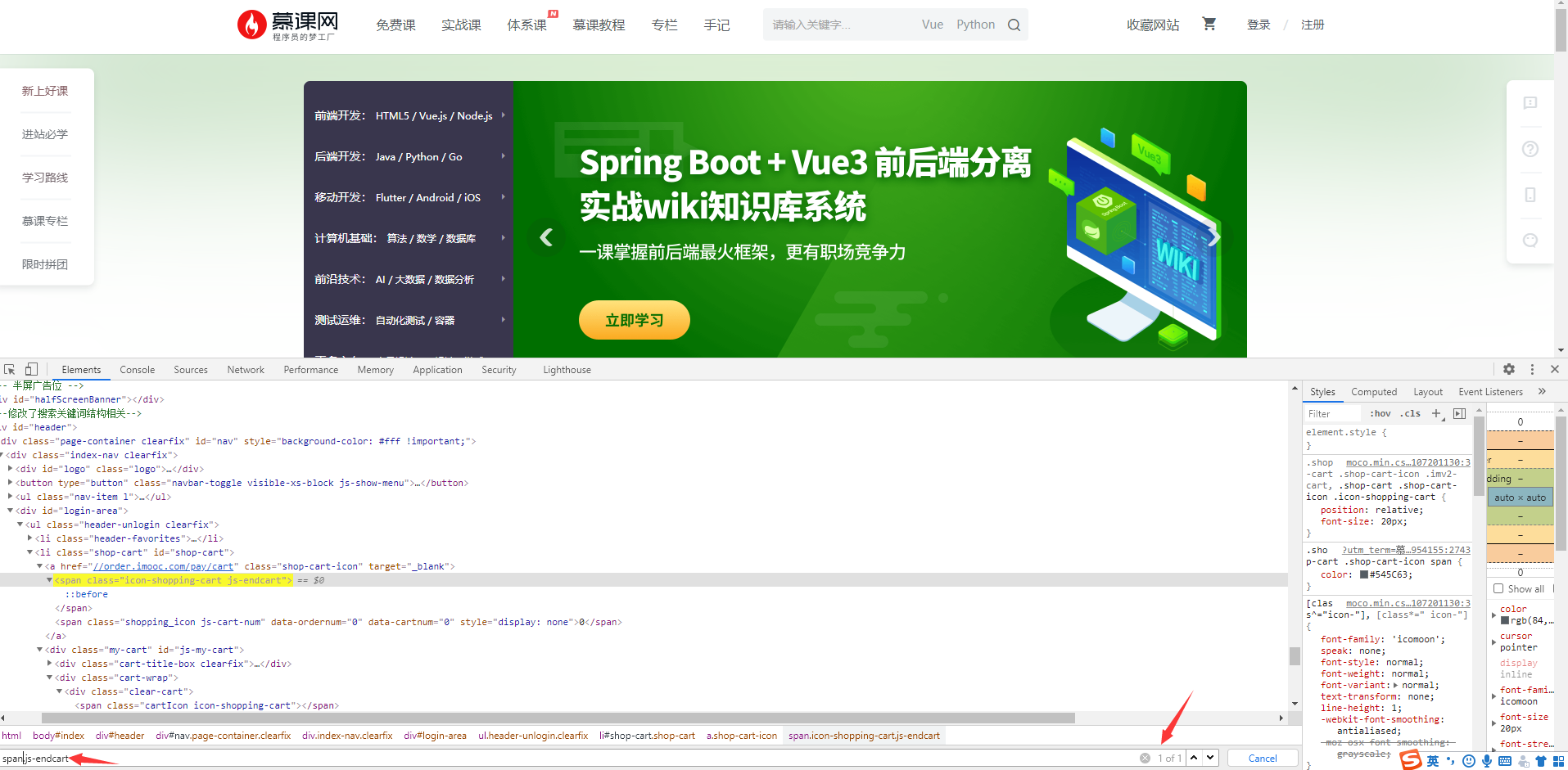Expand the div id="logo" node

point(10,469)
